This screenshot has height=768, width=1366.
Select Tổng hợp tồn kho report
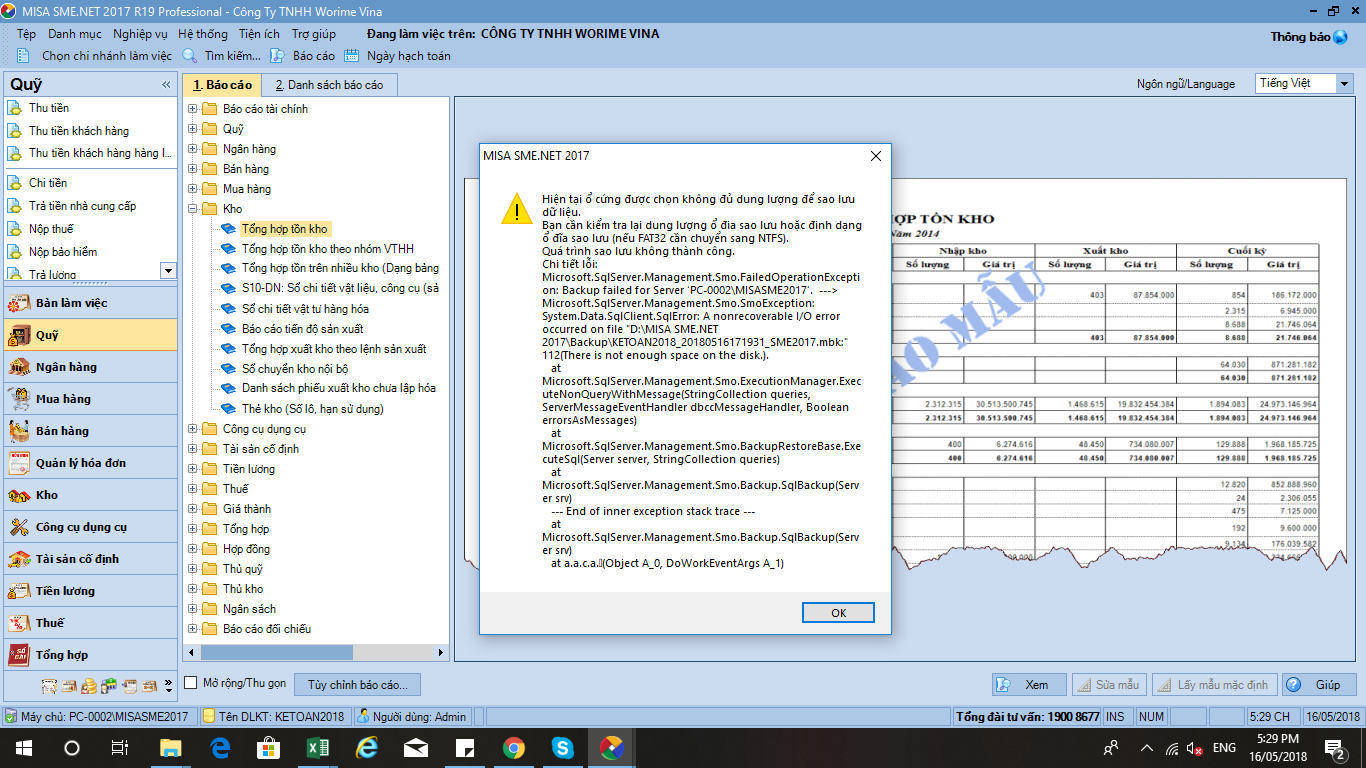click(x=284, y=229)
